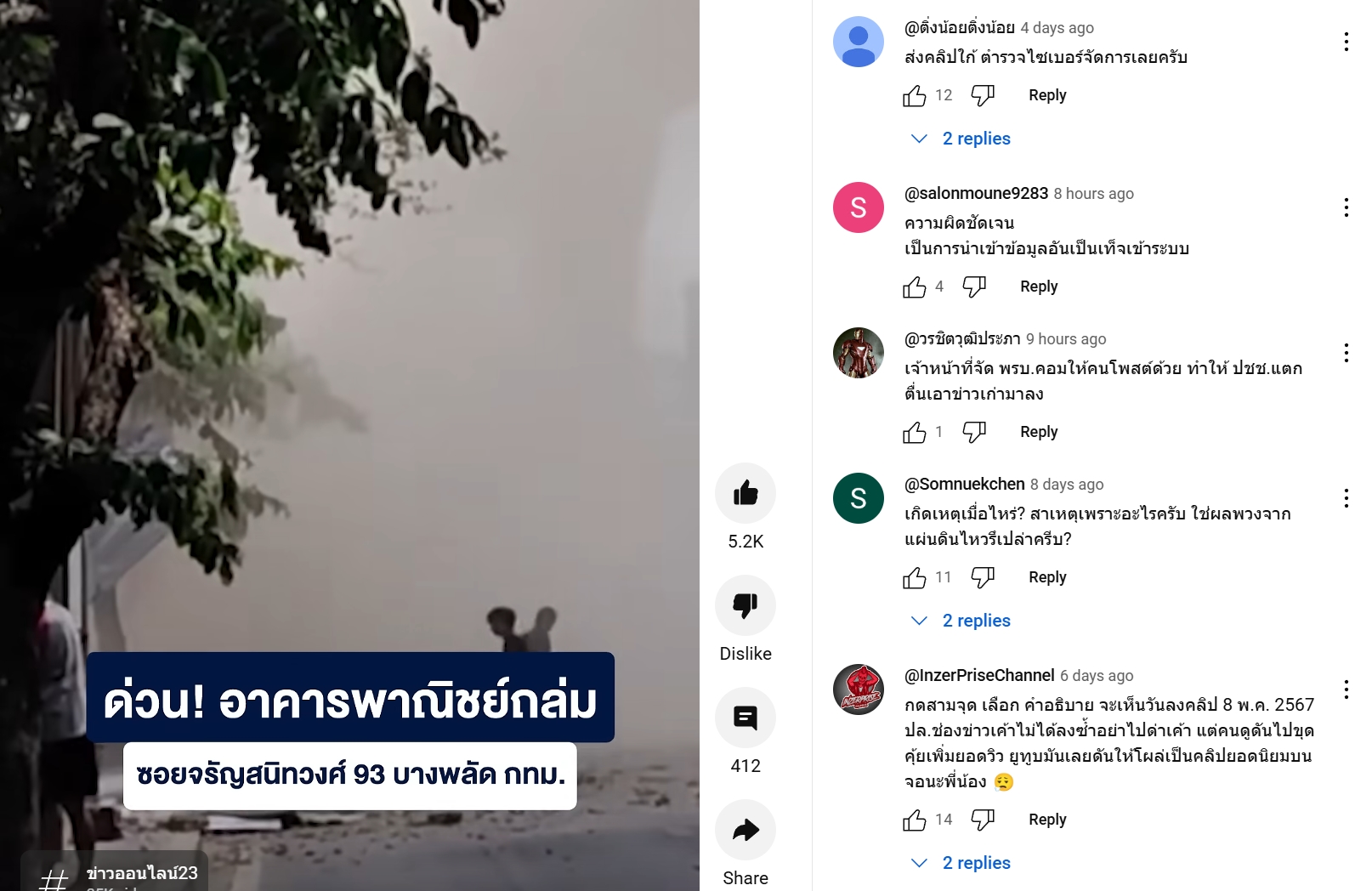Like the @salonmoune9283 comment
Screen dimensions: 1372x891
(x=915, y=287)
